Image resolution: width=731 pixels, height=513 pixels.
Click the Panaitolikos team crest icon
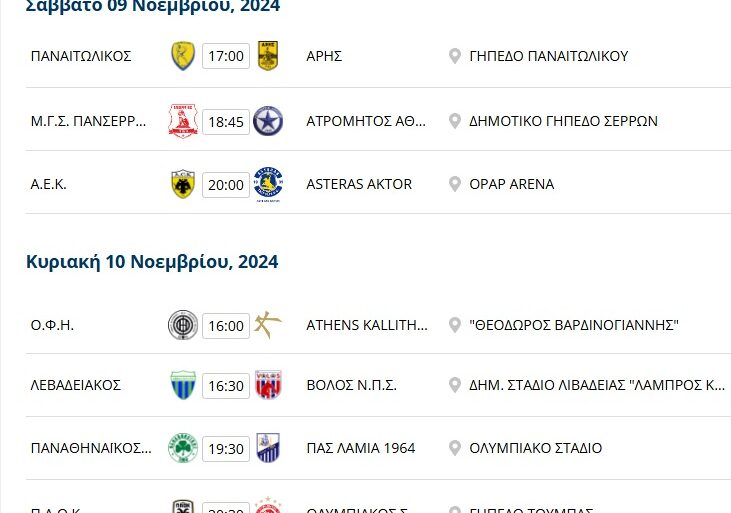coord(183,55)
